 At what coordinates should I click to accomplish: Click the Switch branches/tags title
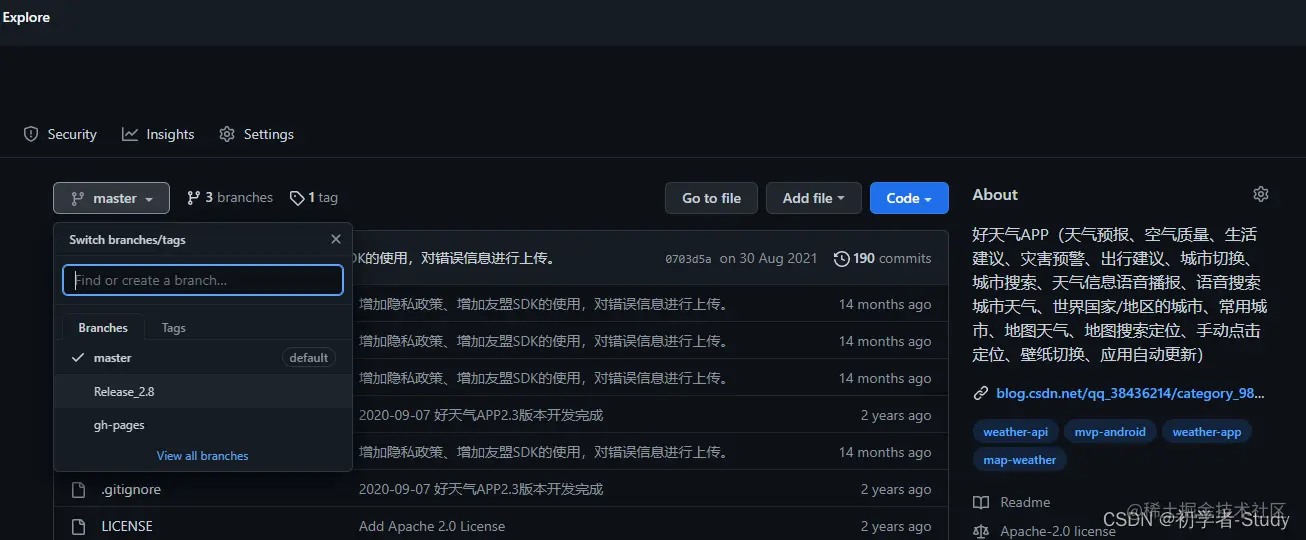tap(127, 240)
